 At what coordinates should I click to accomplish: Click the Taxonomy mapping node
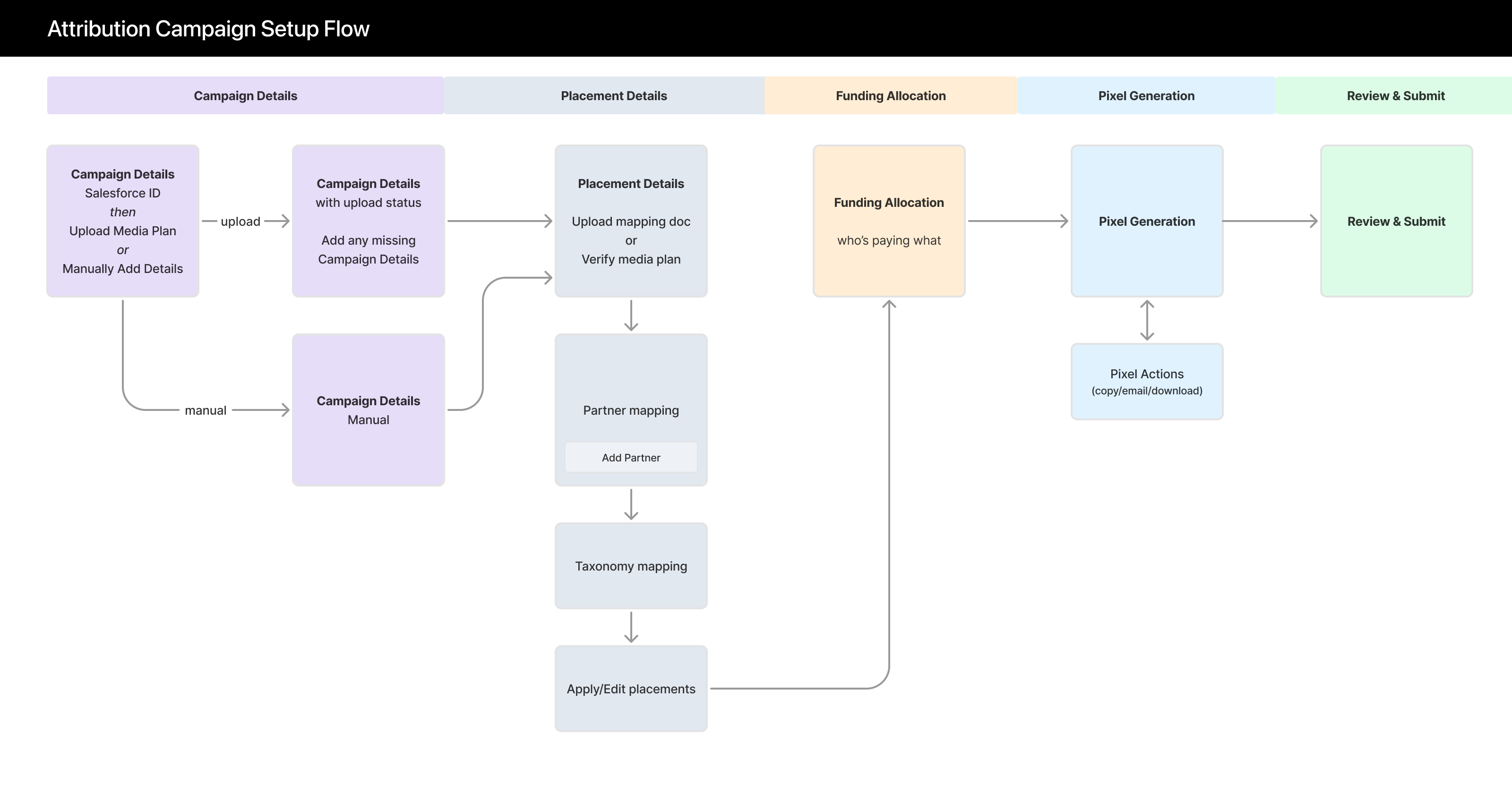tap(631, 565)
